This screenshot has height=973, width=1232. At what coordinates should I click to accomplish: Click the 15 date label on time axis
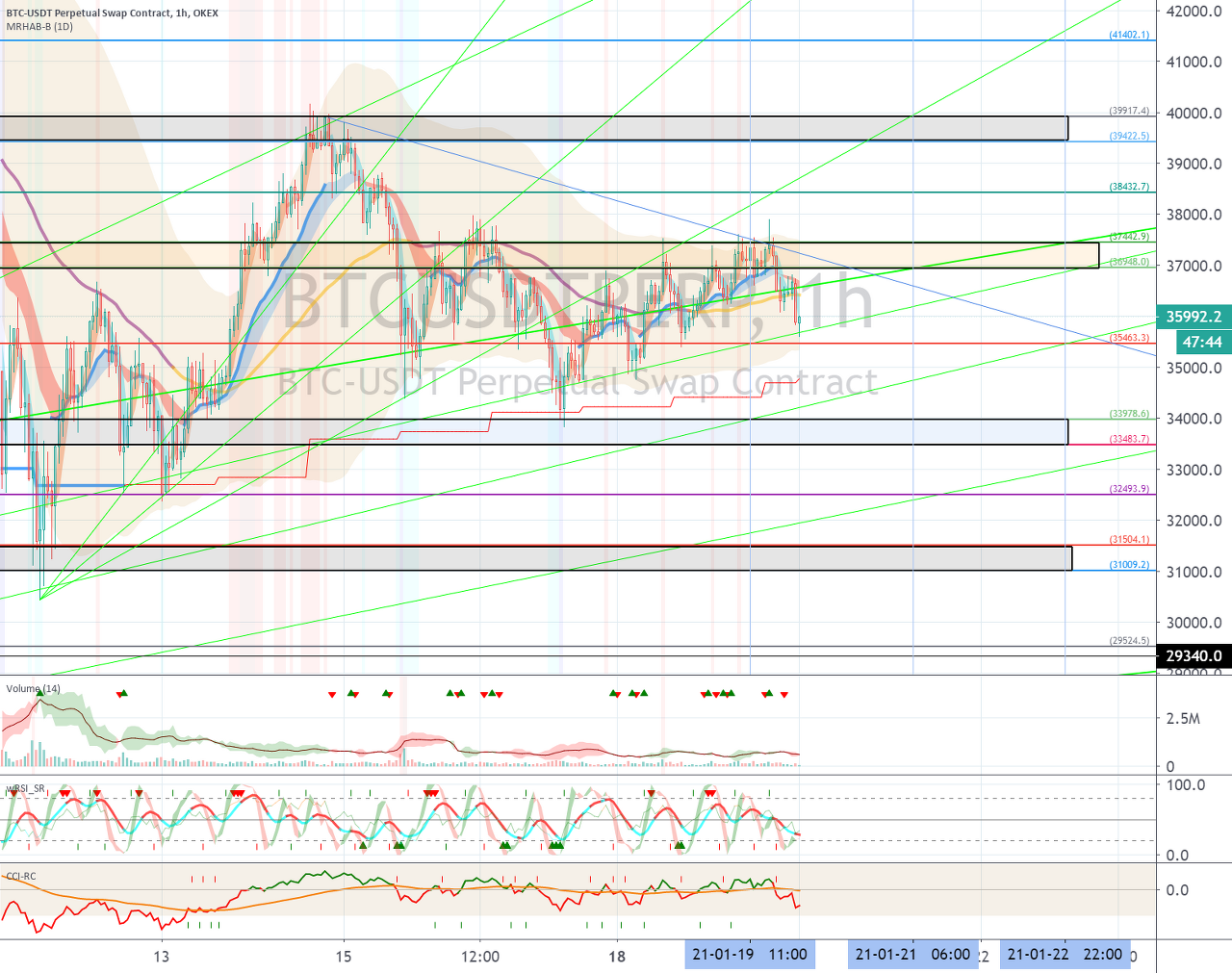click(344, 957)
